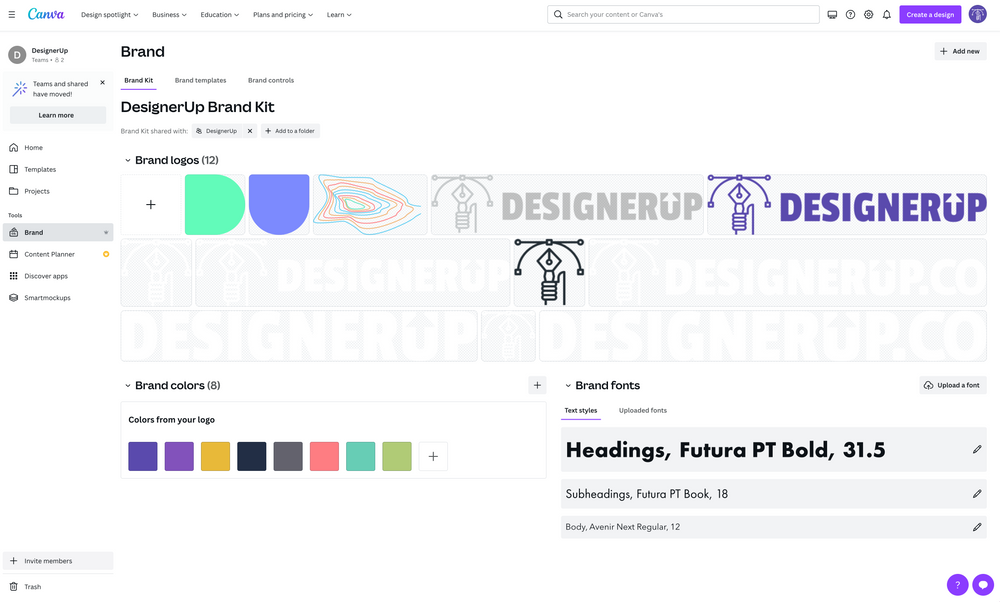
Task: Switch to the Brand templates tab
Action: pyautogui.click(x=199, y=80)
